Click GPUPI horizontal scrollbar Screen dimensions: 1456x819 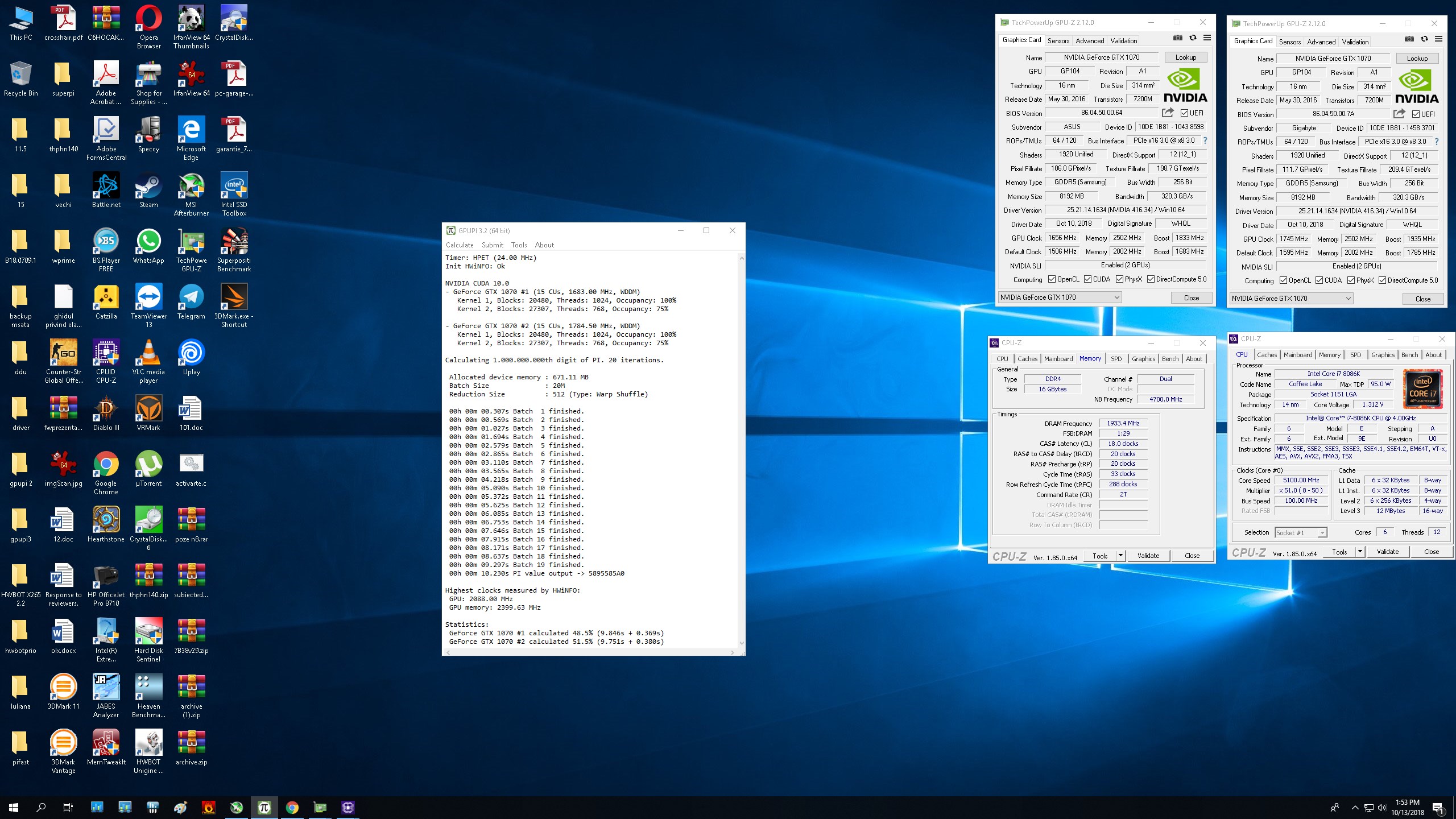coord(590,652)
